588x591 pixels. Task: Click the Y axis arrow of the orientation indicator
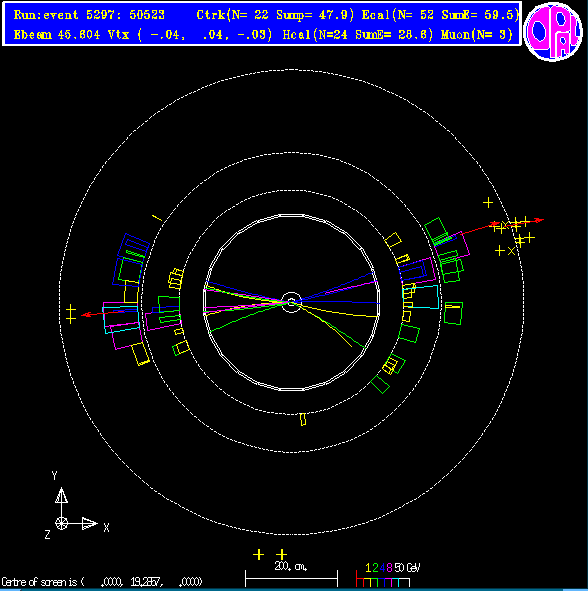(61, 495)
